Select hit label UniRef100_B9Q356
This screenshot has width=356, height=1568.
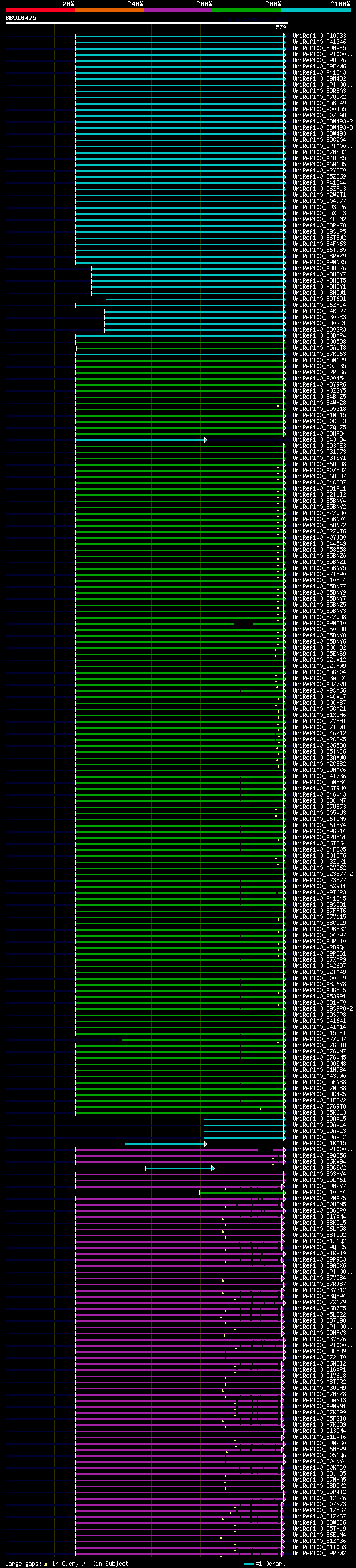(319, 1155)
